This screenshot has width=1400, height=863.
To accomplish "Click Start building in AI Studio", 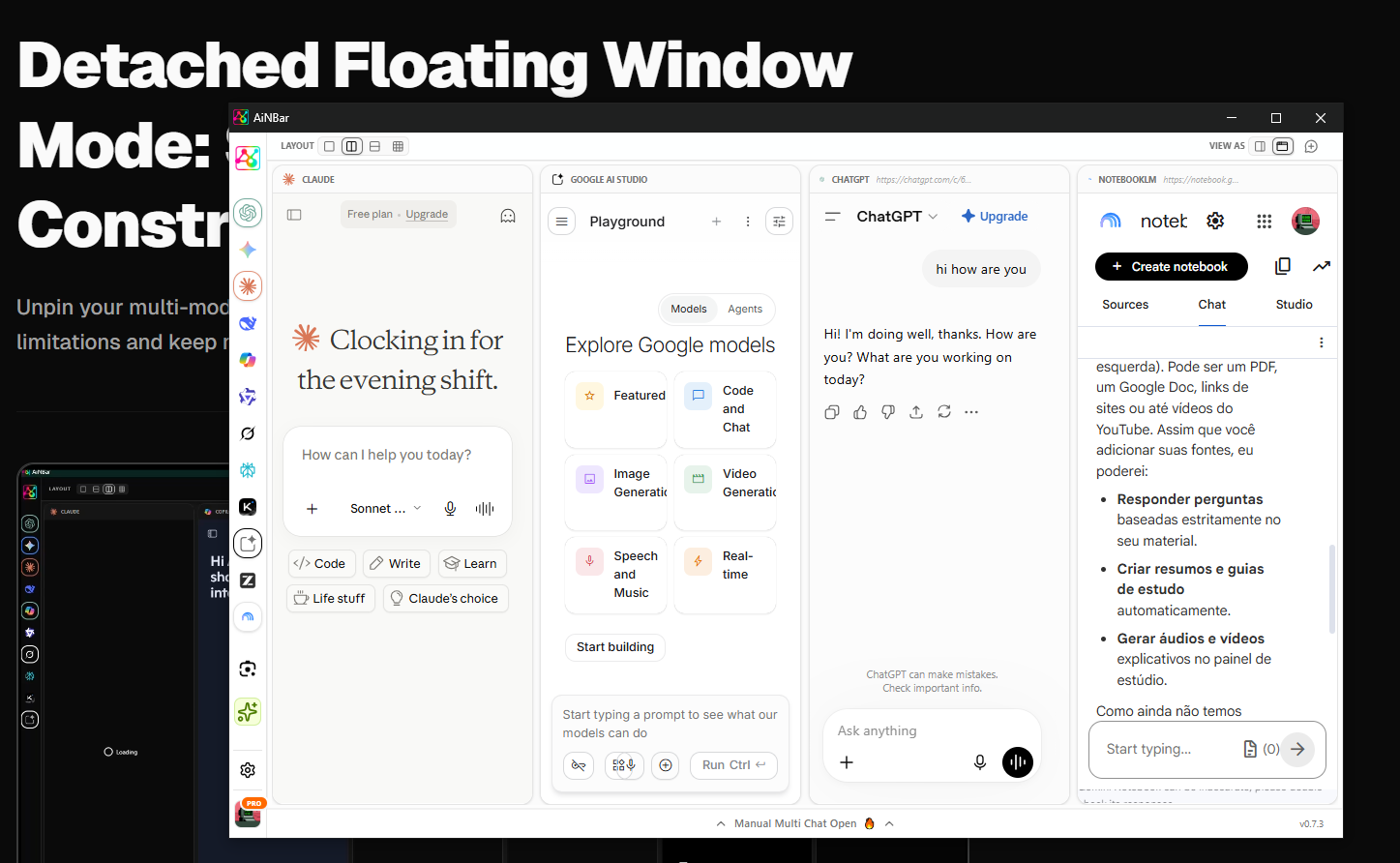I will pyautogui.click(x=615, y=647).
